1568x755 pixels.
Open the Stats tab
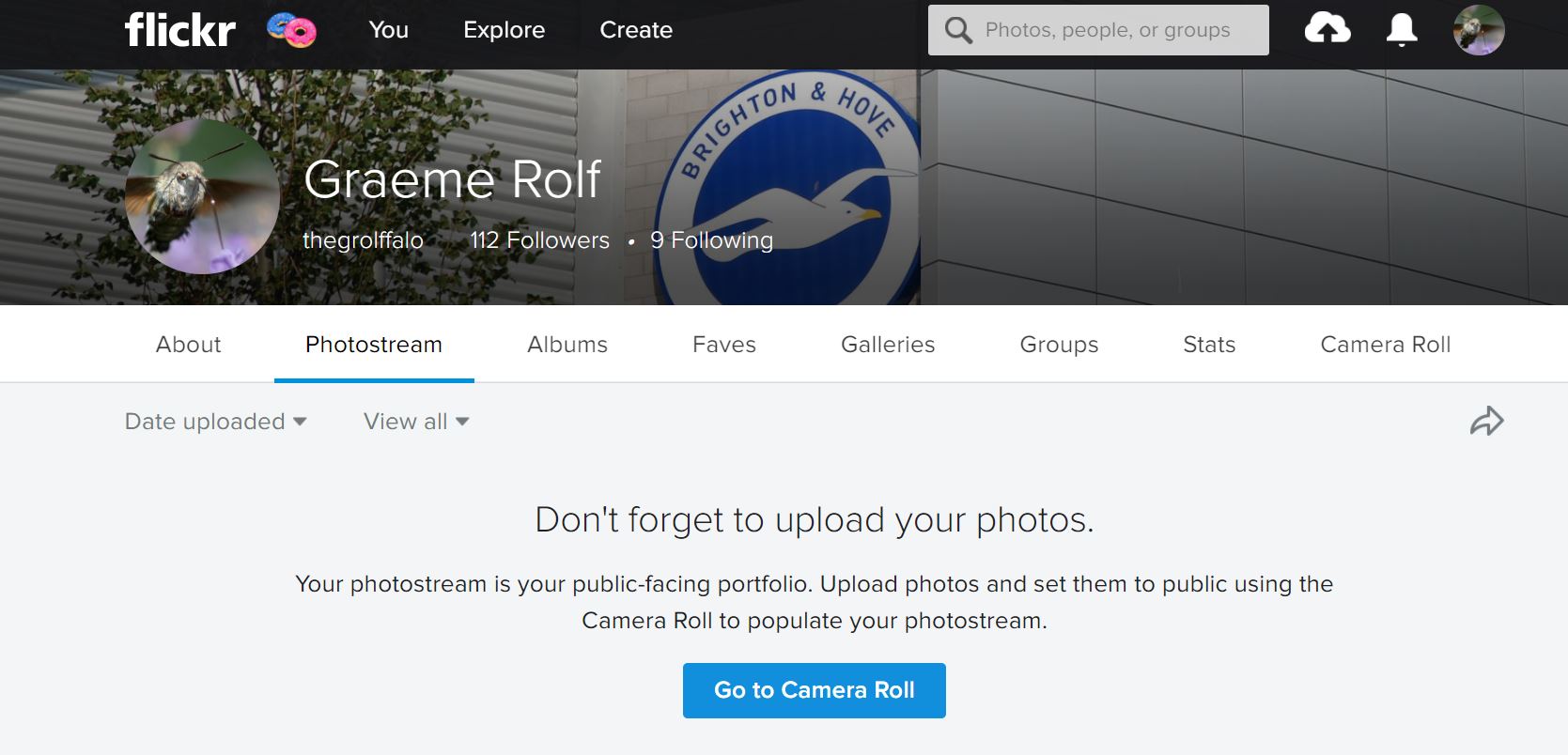[x=1209, y=345]
